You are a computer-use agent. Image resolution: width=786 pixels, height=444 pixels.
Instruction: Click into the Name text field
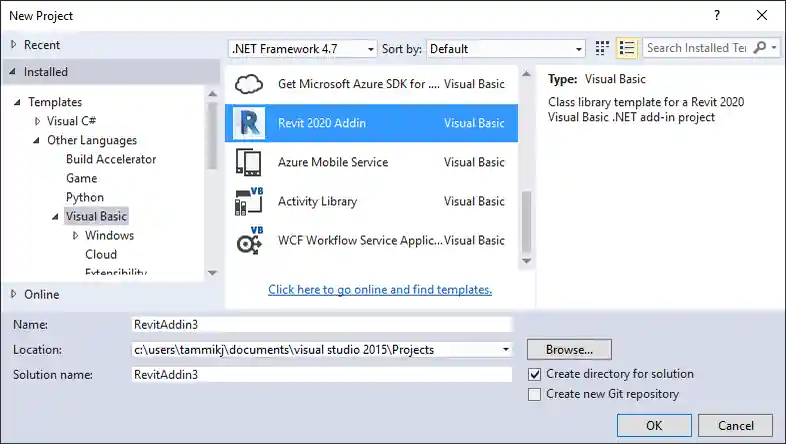[x=320, y=324]
